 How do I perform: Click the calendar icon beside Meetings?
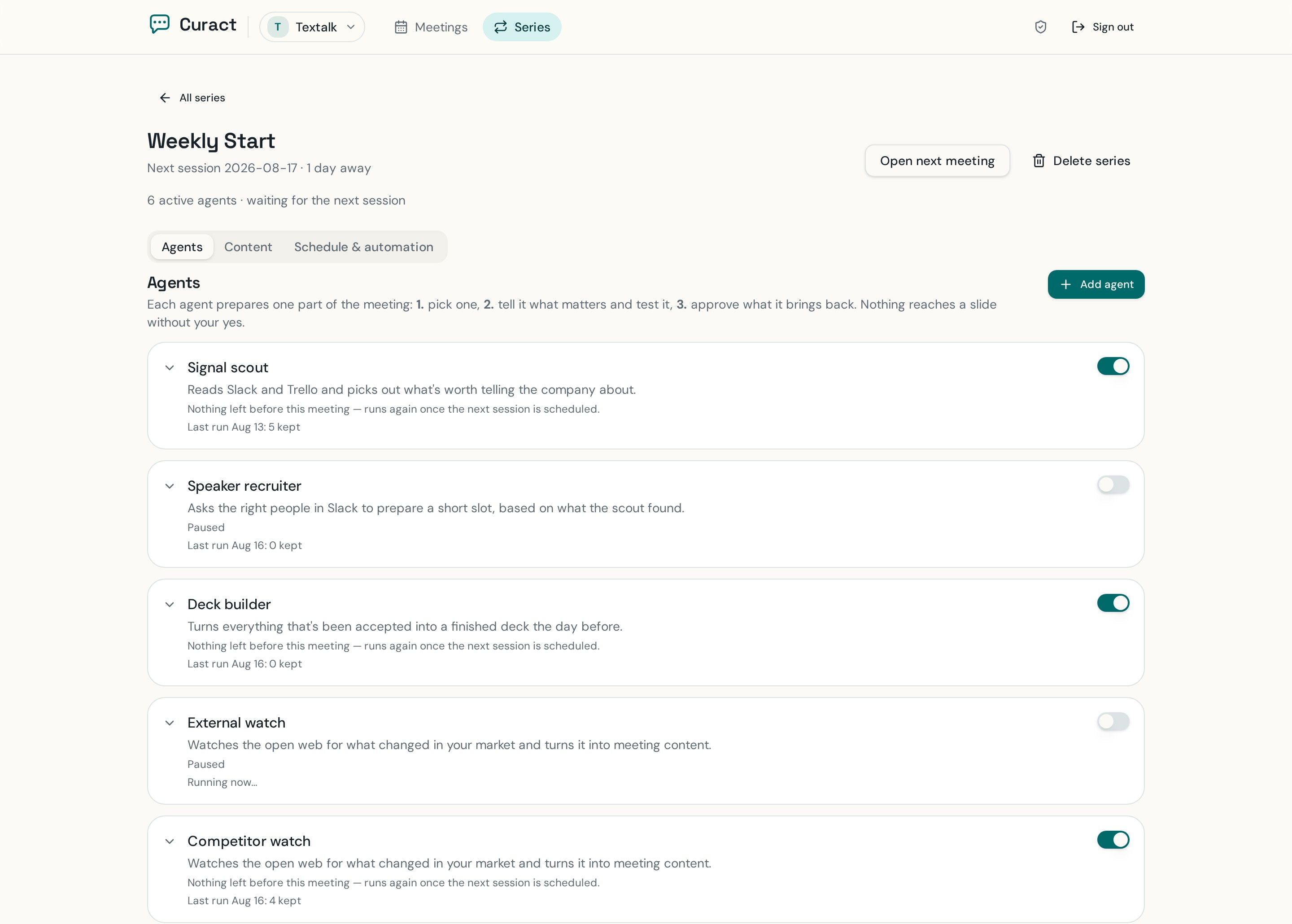pyautogui.click(x=401, y=27)
